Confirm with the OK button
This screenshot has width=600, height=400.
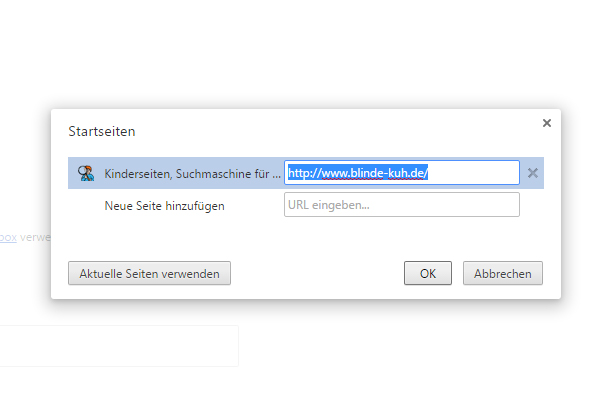428,273
